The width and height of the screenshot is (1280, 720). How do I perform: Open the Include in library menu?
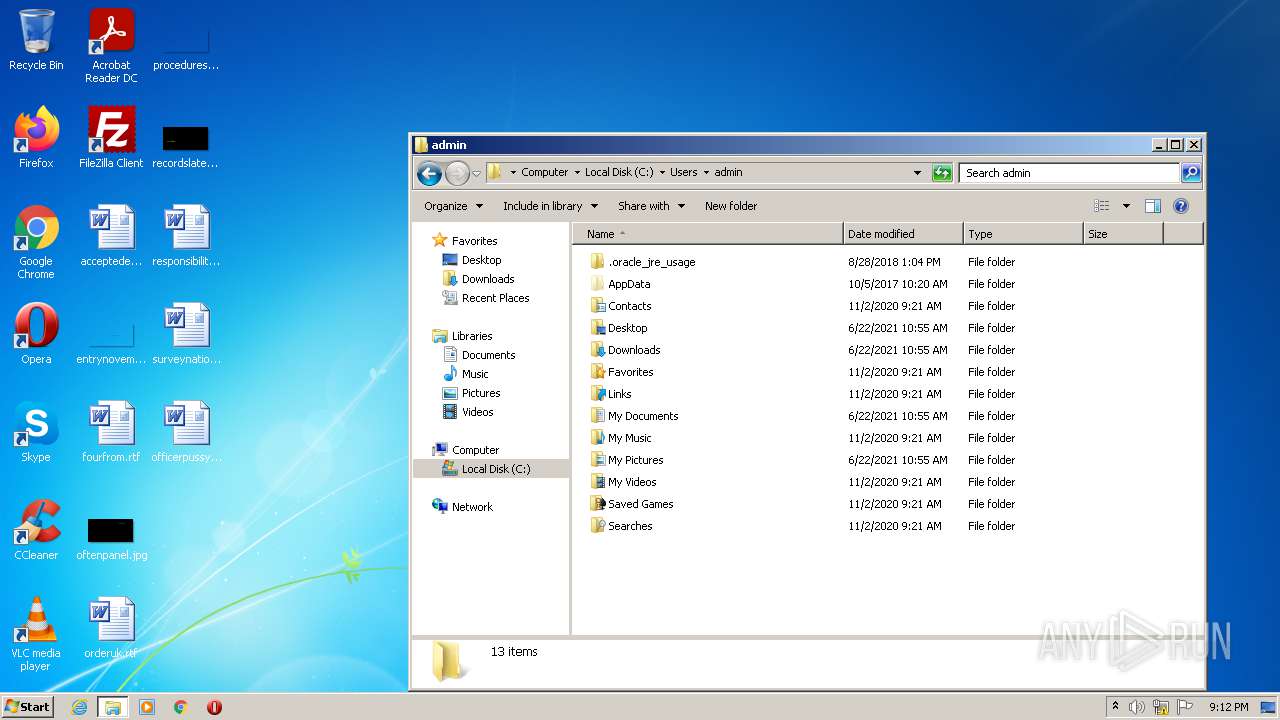coord(549,206)
